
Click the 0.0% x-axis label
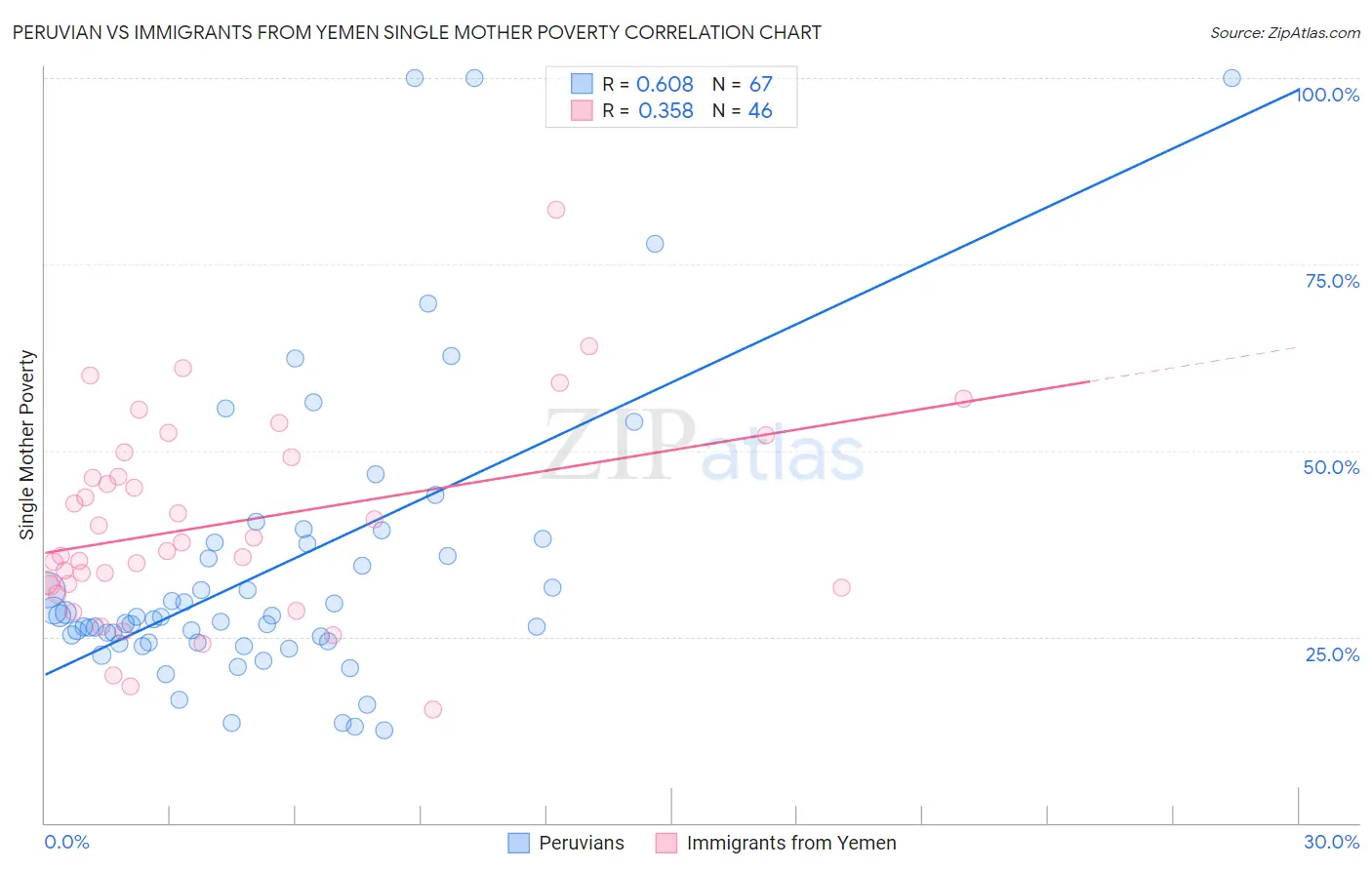tap(66, 842)
